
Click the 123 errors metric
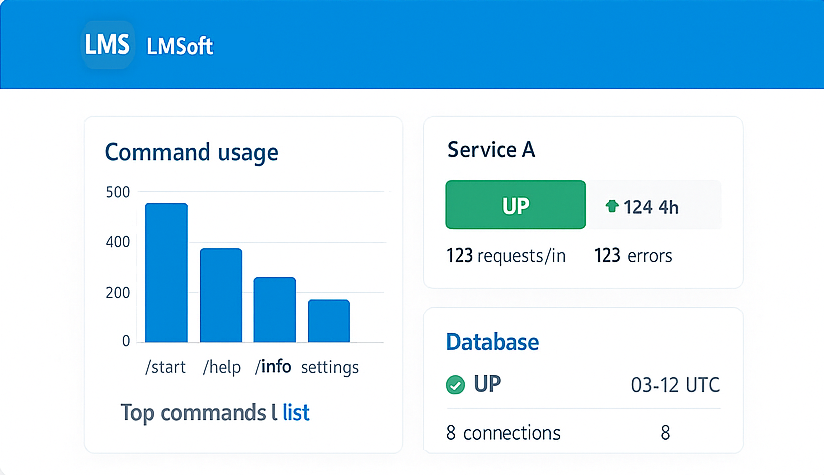633,256
